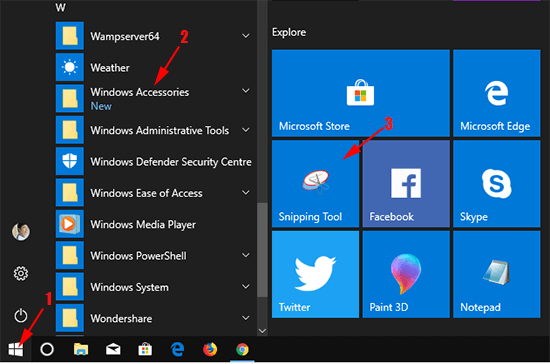Expand the Wampserver64 chevron
Screen dimensions: 550x364
point(246,36)
